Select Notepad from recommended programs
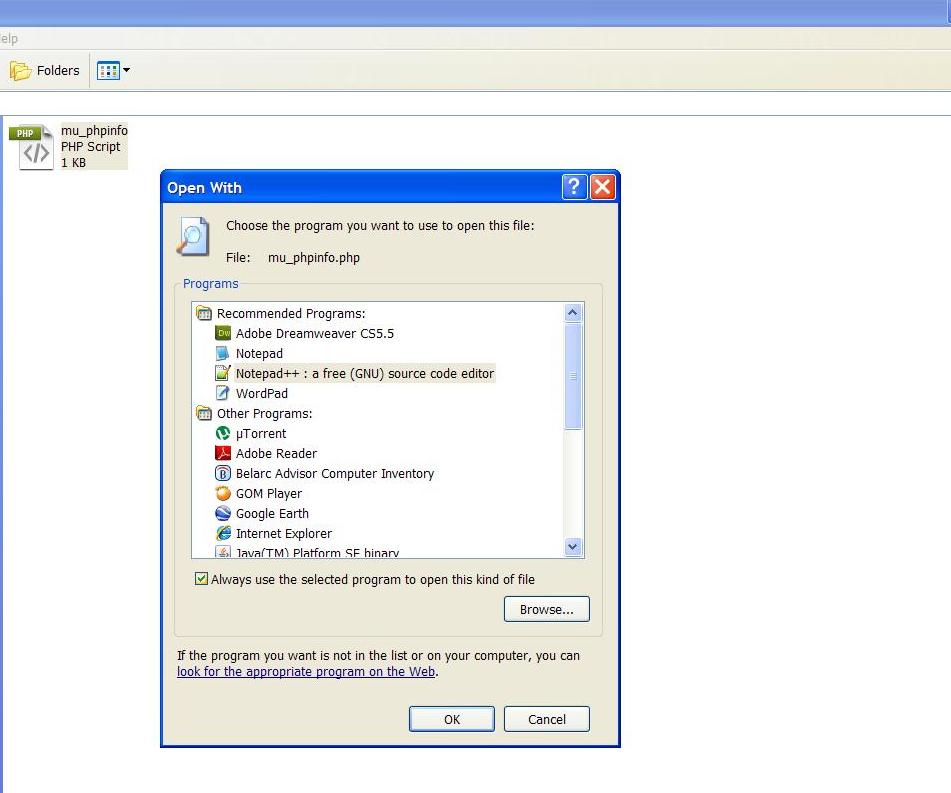 point(259,353)
